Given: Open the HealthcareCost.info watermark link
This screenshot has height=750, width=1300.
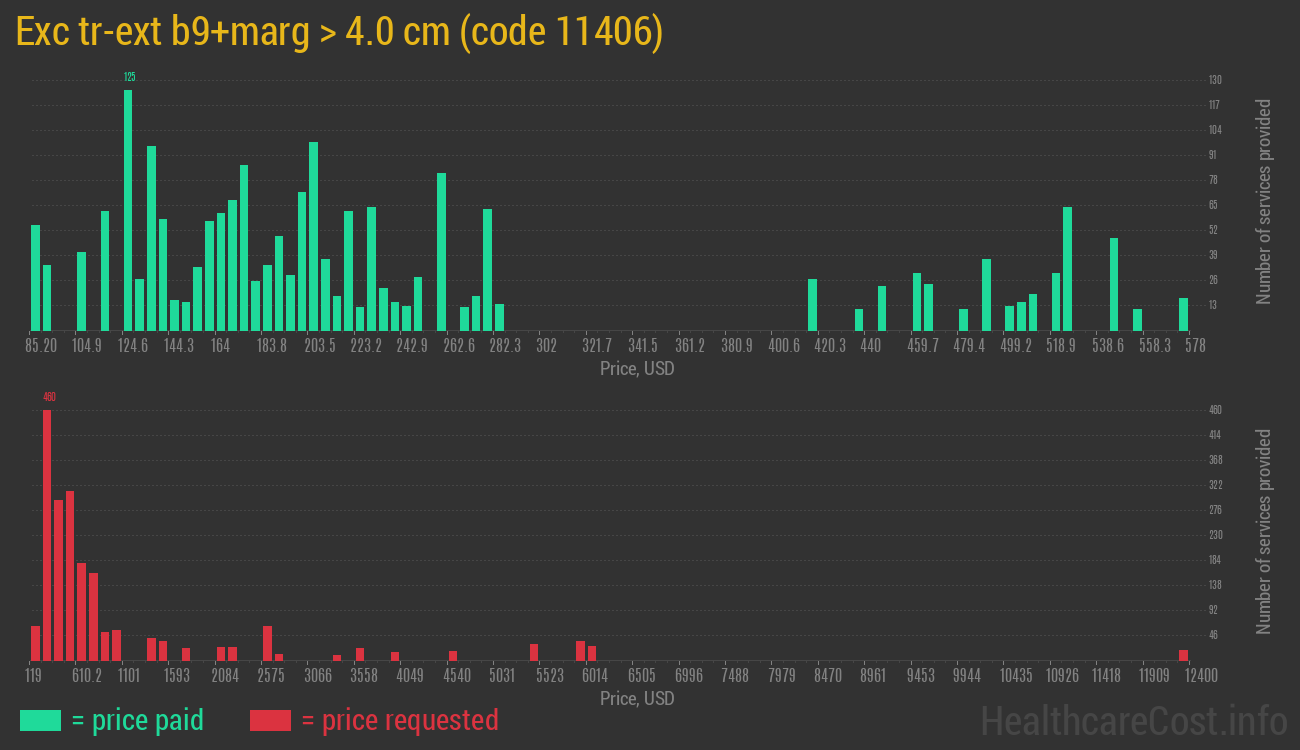Looking at the screenshot, I should click(1133, 720).
